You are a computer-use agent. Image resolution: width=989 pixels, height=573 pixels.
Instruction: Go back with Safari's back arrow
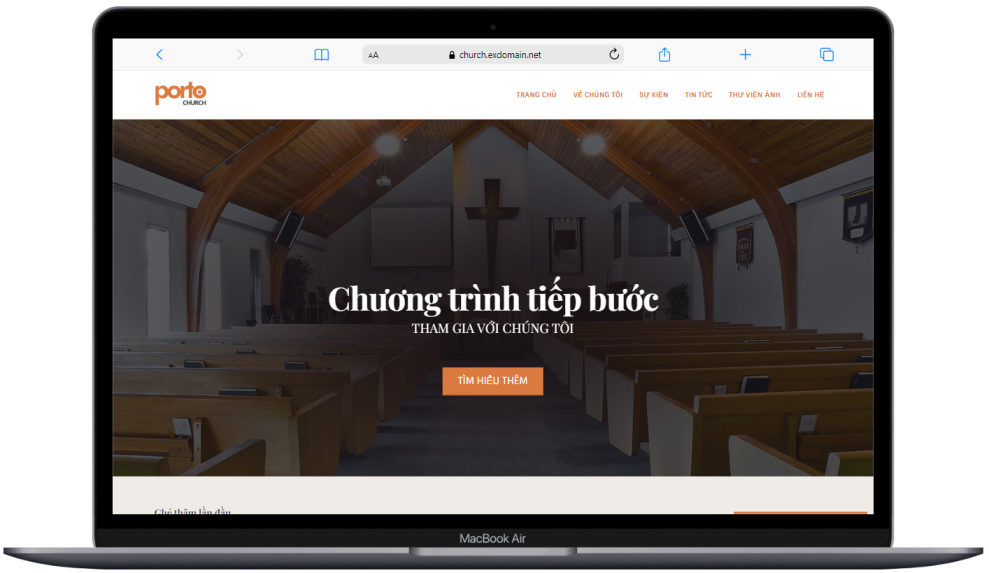160,55
